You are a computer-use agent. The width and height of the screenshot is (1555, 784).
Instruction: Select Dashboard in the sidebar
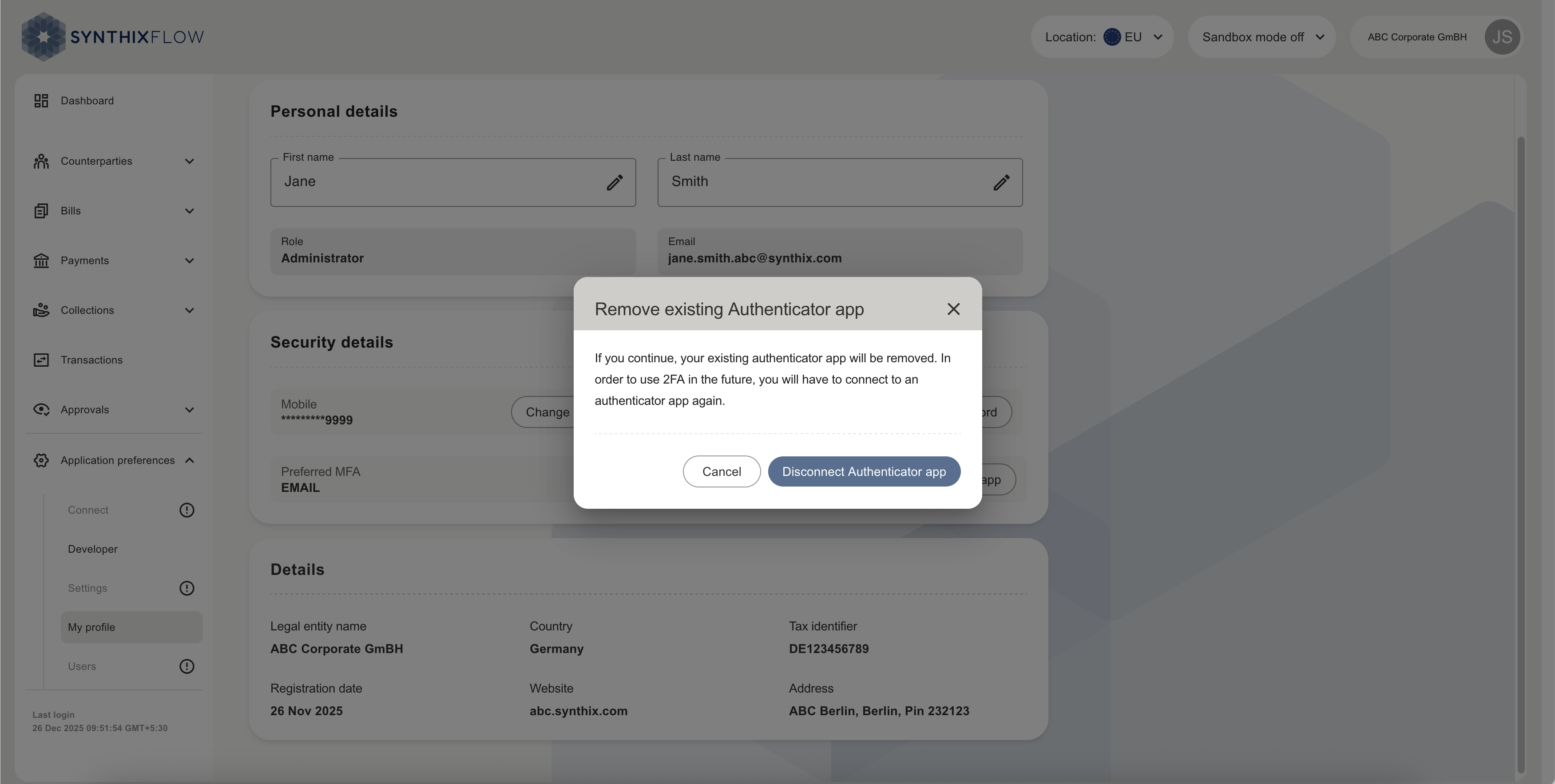point(87,101)
